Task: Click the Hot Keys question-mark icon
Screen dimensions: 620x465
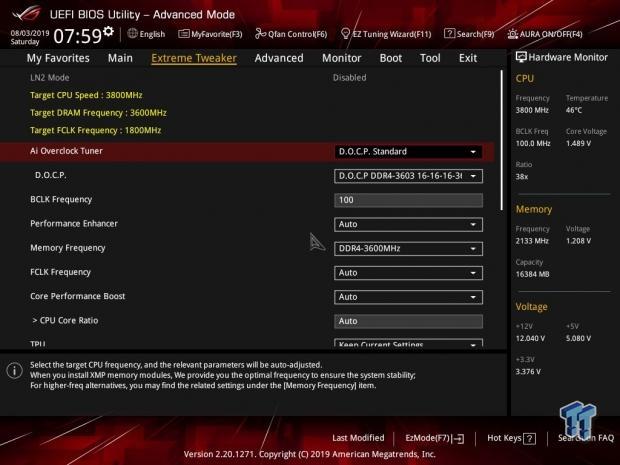Action: tap(529, 438)
